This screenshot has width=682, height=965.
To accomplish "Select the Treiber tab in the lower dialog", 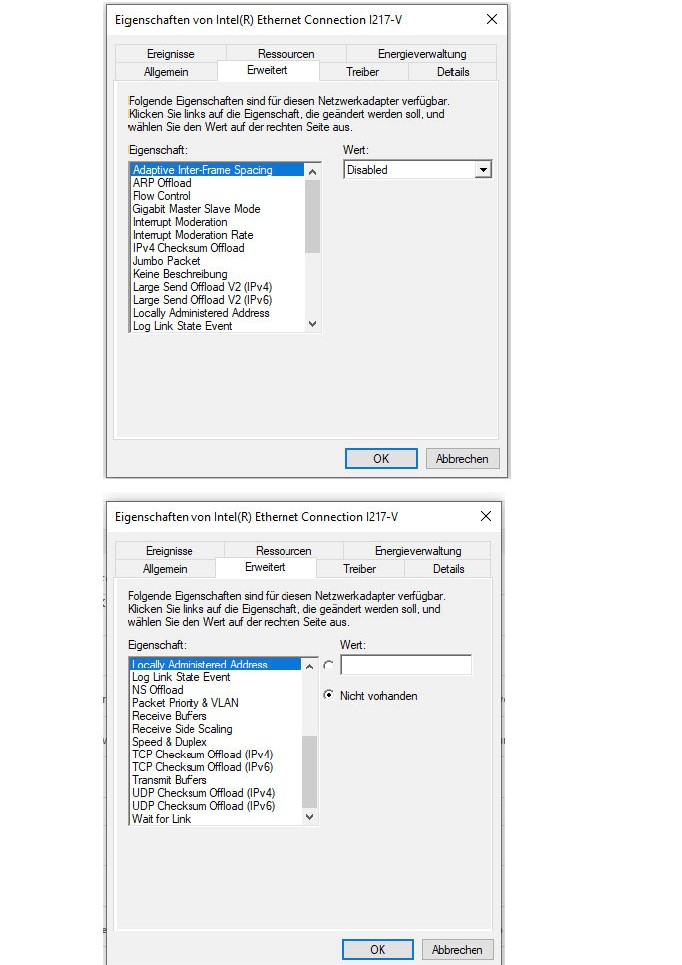I will tap(359, 569).
